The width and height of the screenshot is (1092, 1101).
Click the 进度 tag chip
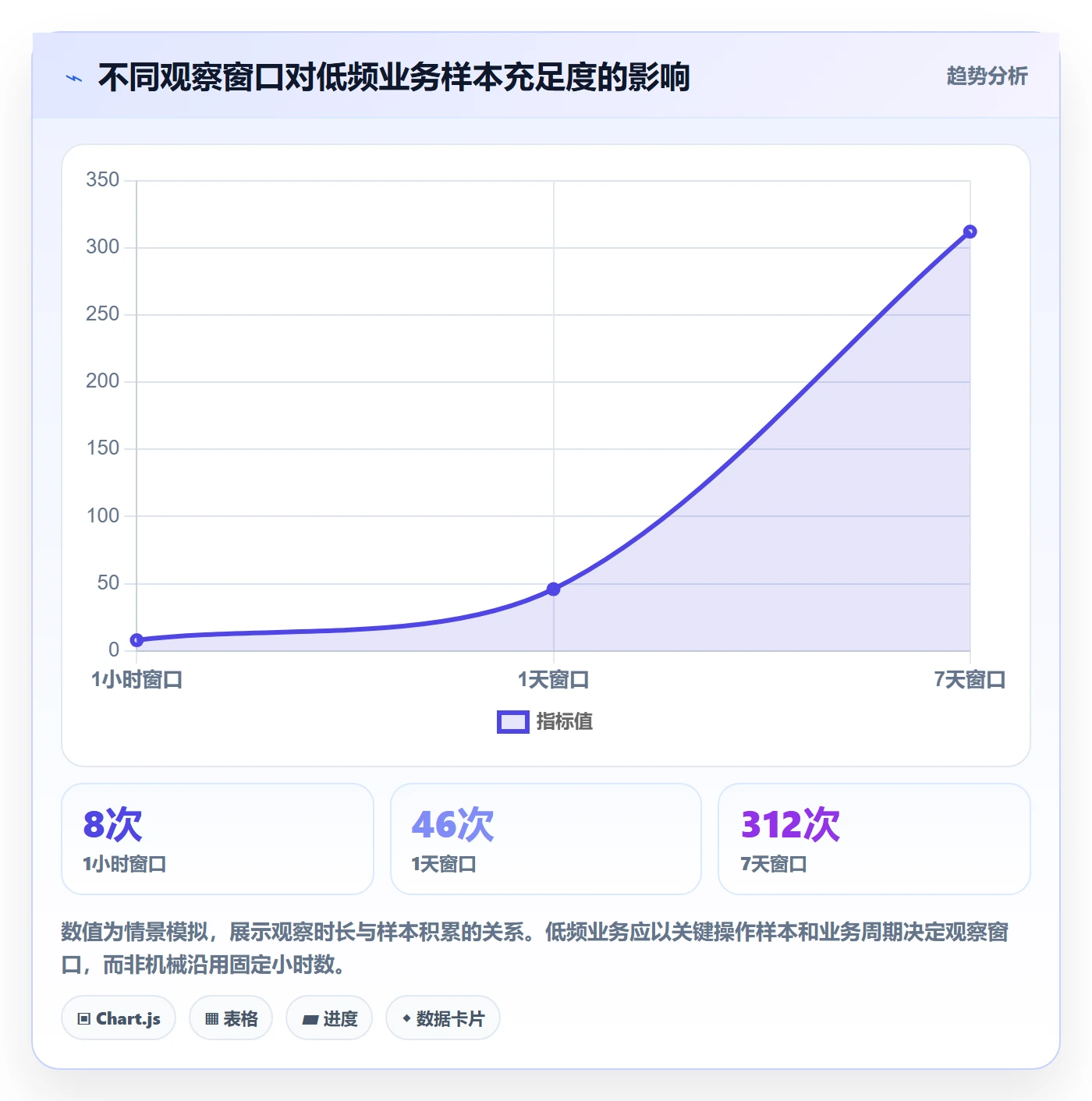[329, 1018]
